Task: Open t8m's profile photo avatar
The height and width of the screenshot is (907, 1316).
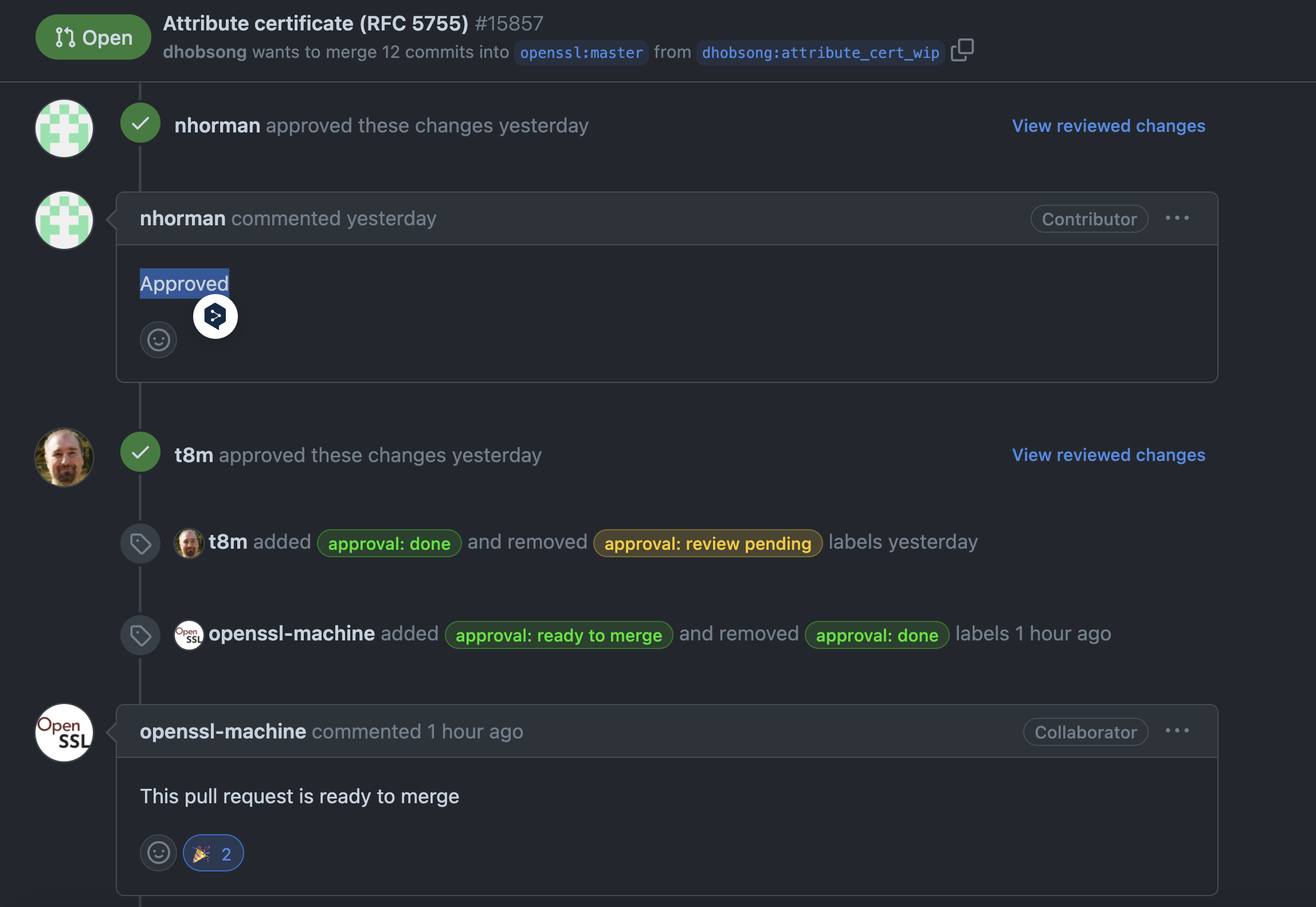Action: (64, 457)
